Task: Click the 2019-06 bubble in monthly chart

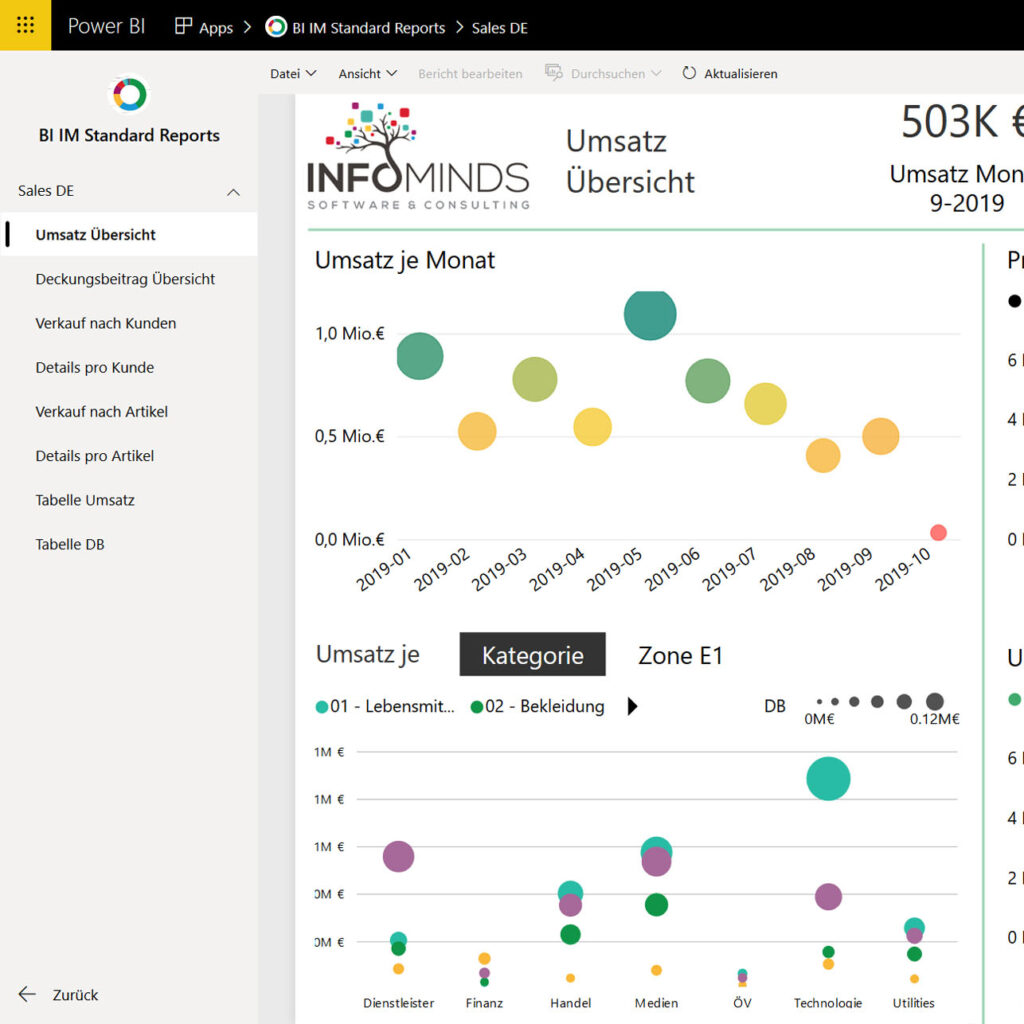Action: point(708,381)
